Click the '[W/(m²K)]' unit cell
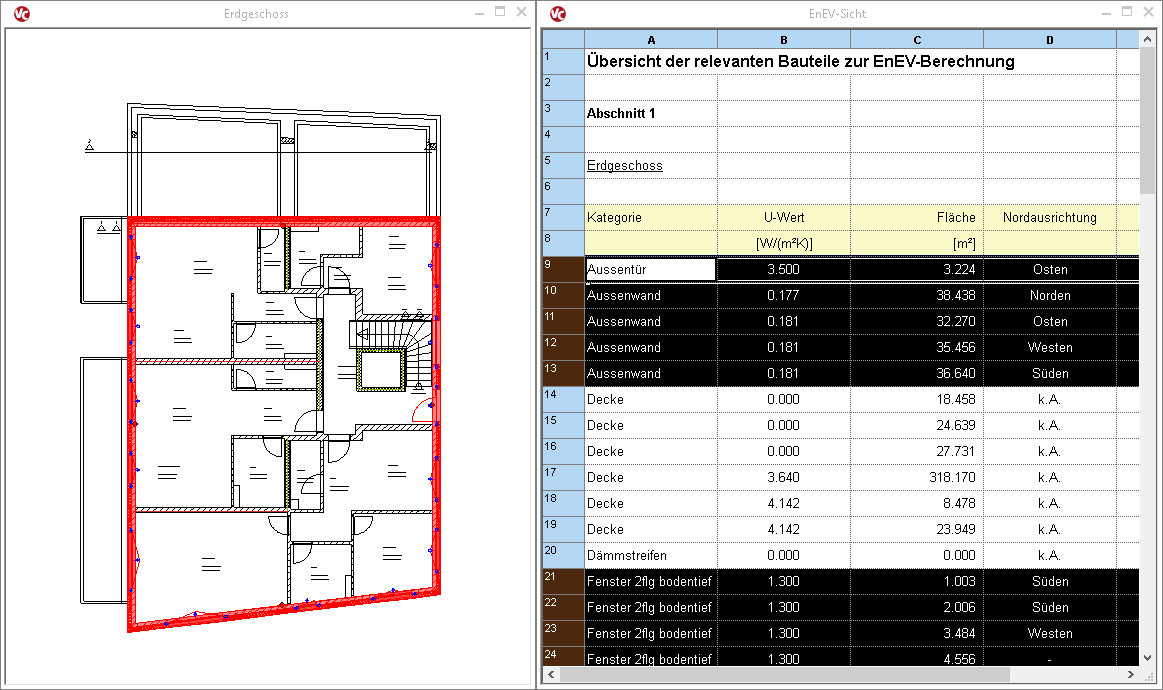 coord(784,243)
